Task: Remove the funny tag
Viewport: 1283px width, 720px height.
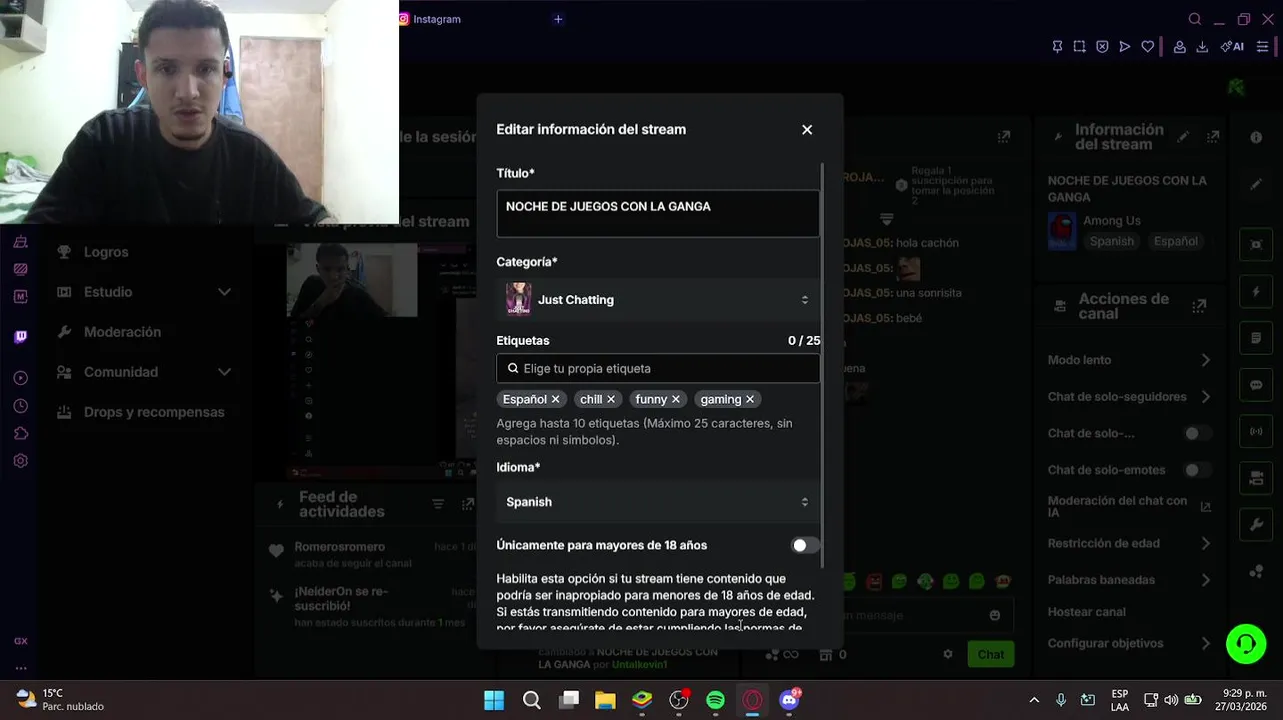Action: tap(675, 399)
